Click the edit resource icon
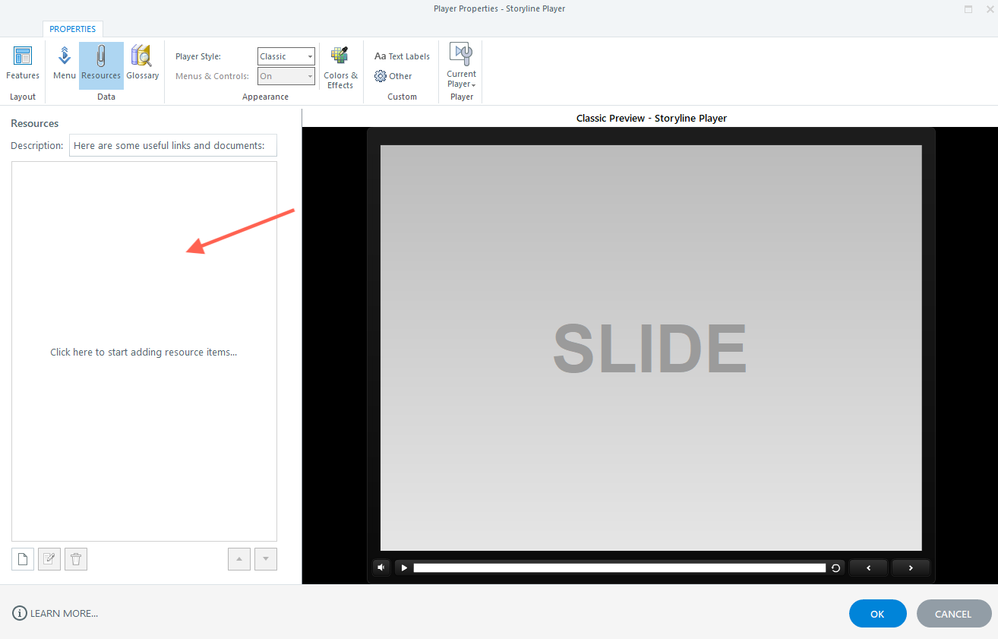Screen dimensions: 998x639 [49, 559]
